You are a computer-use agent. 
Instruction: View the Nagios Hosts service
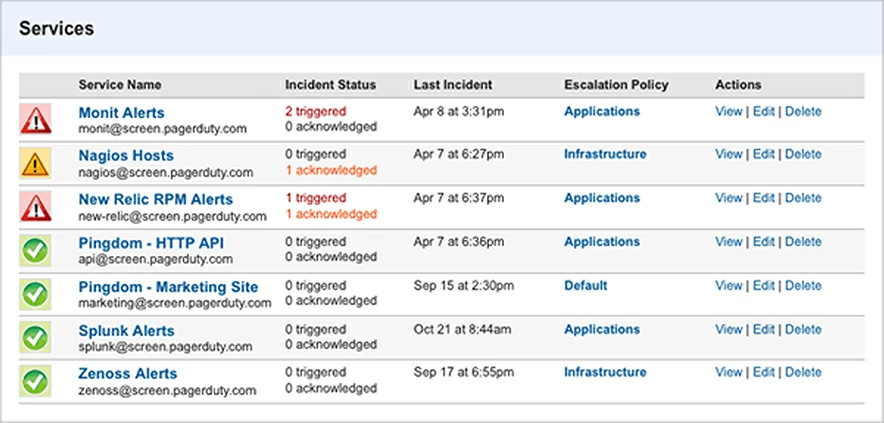[x=728, y=154]
